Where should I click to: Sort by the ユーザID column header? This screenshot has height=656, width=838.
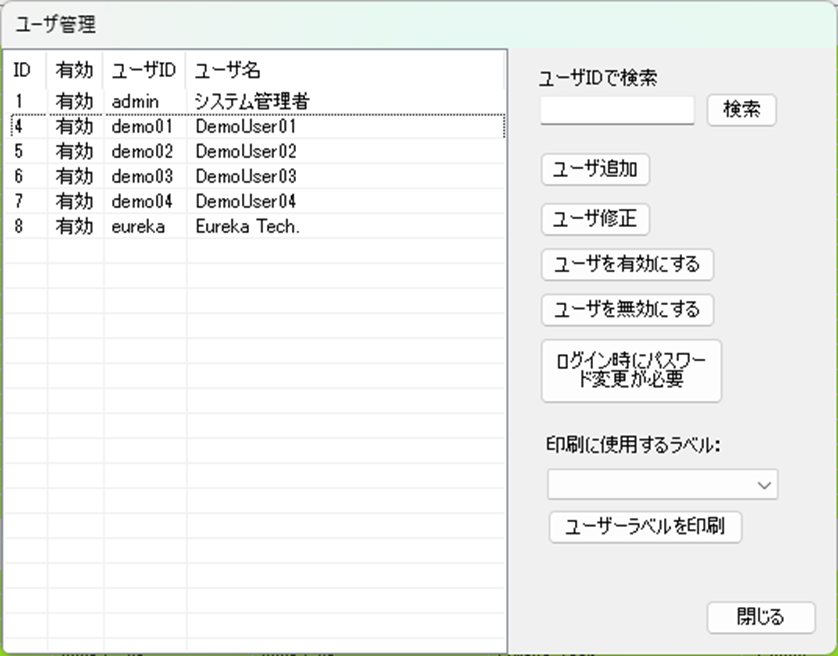(x=144, y=71)
